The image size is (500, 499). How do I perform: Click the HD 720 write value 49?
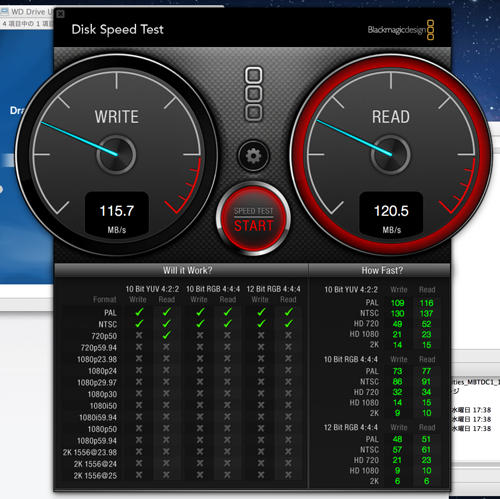point(397,324)
